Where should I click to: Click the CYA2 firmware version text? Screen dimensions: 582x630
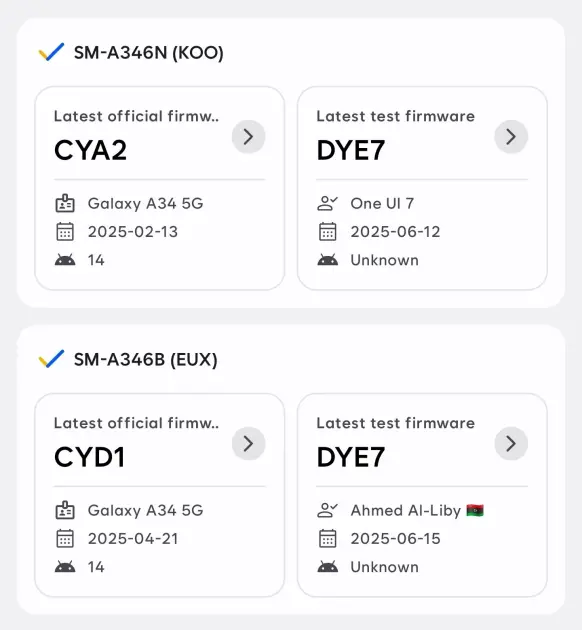[90, 150]
